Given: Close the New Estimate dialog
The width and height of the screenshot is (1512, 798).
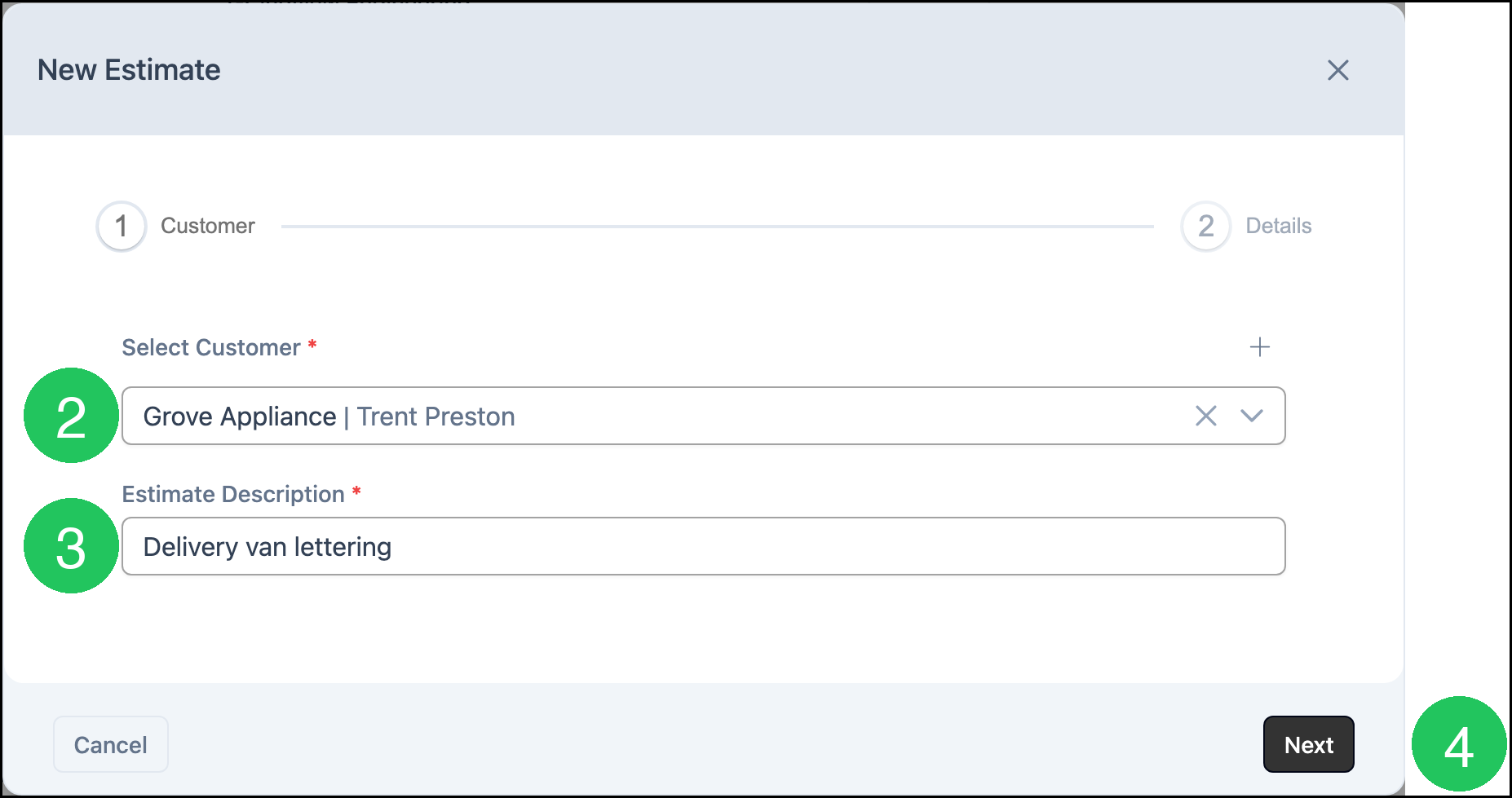Looking at the screenshot, I should 1337,70.
